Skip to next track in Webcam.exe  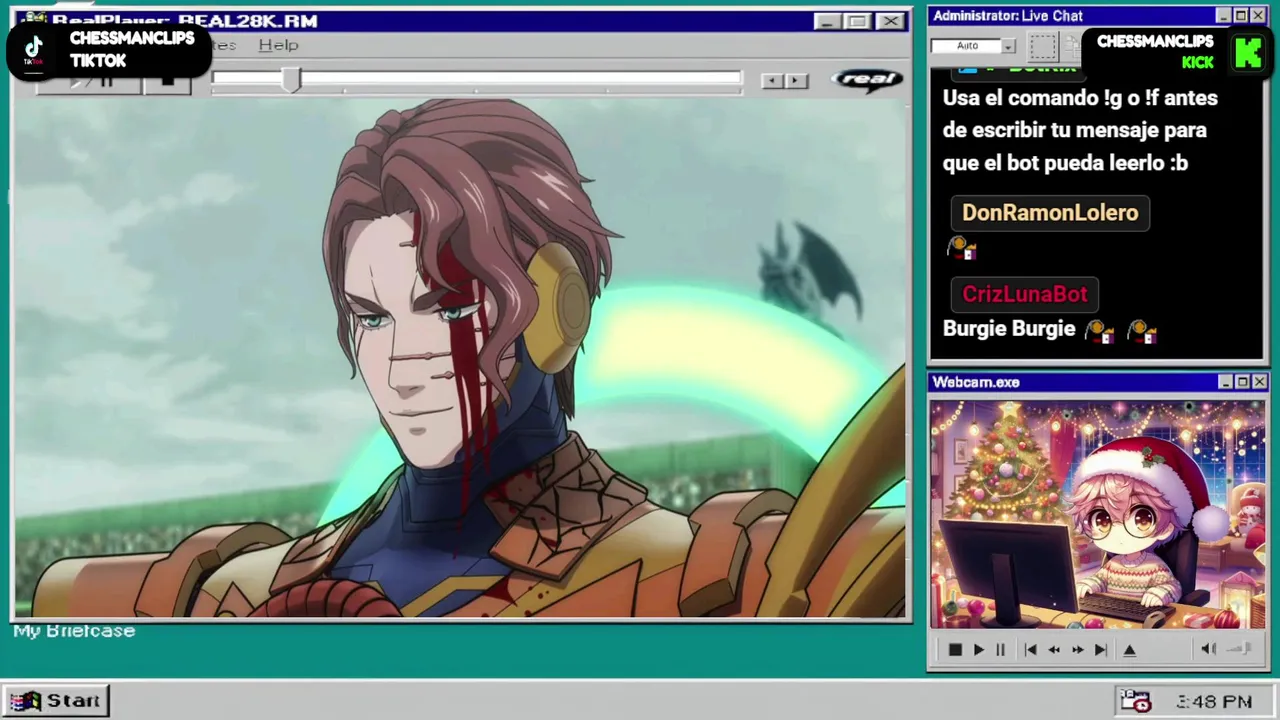[1100, 650]
